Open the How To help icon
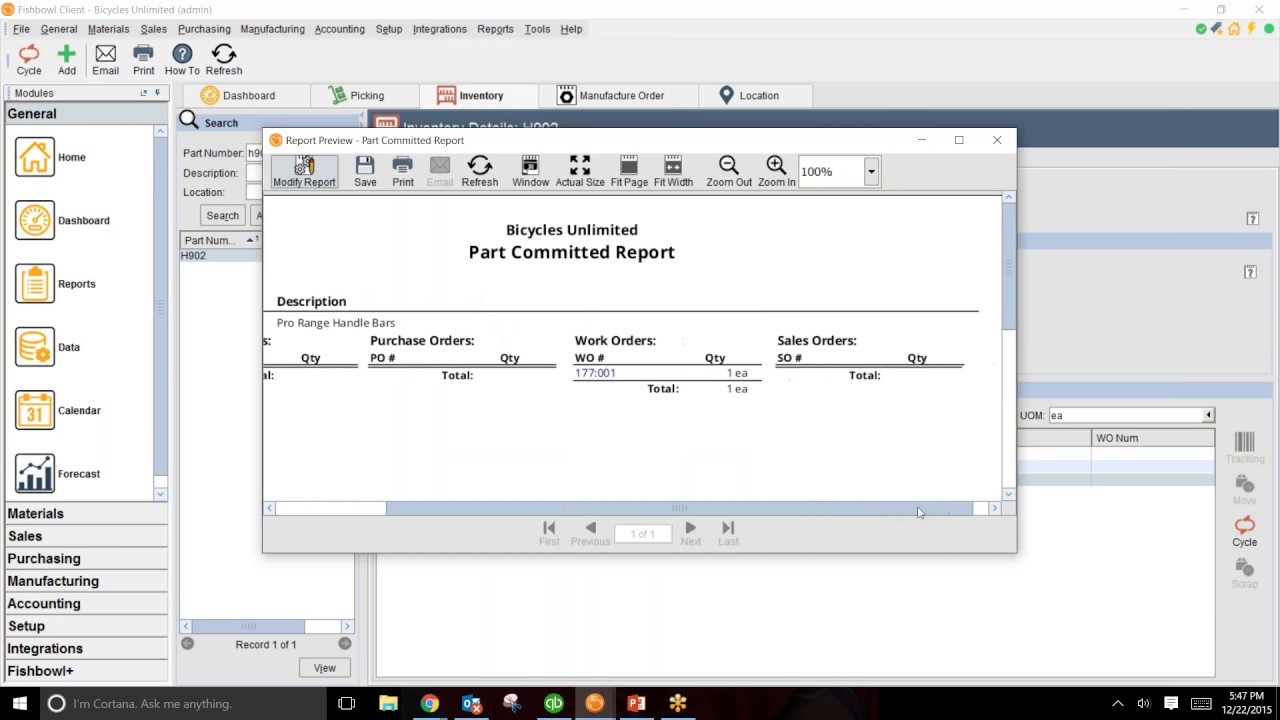Screen dimensions: 1280x720 pos(182,59)
